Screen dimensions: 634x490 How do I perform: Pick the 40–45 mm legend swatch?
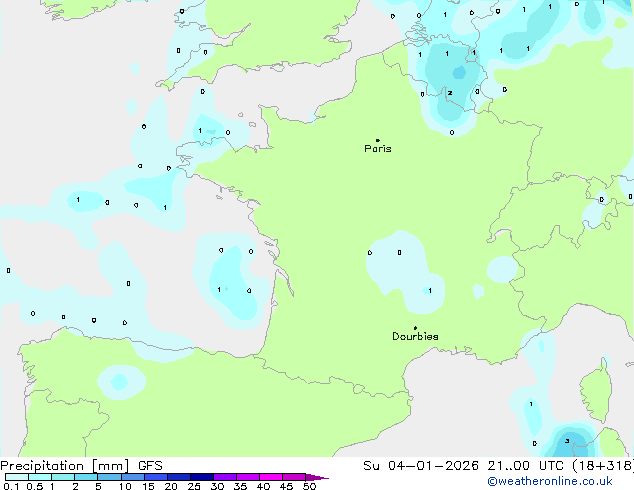(x=271, y=477)
